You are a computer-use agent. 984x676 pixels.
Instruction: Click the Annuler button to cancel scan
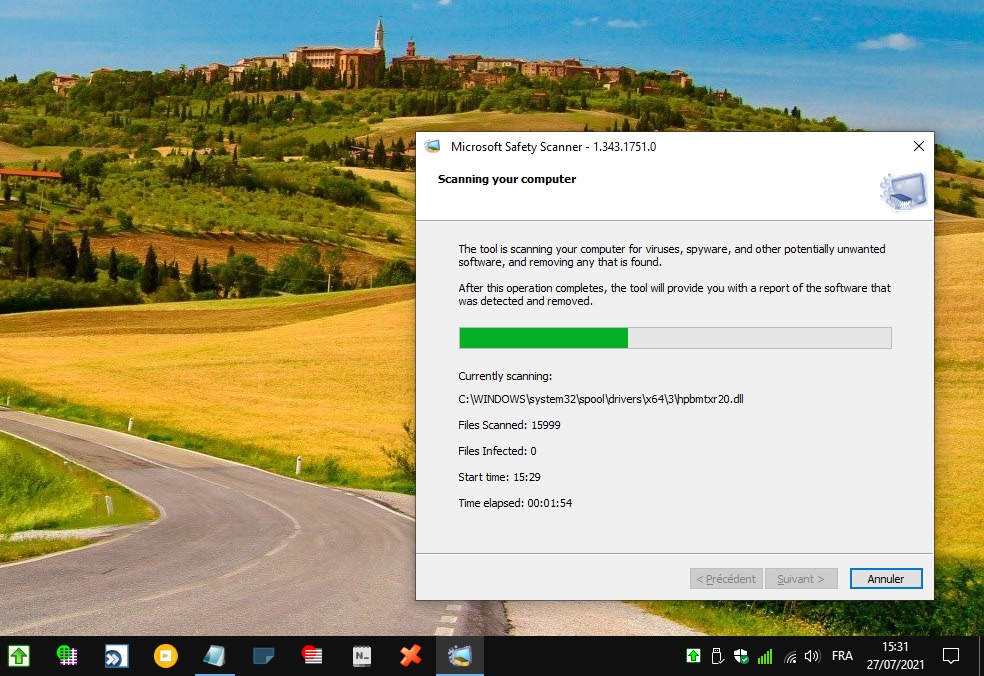tap(885, 579)
